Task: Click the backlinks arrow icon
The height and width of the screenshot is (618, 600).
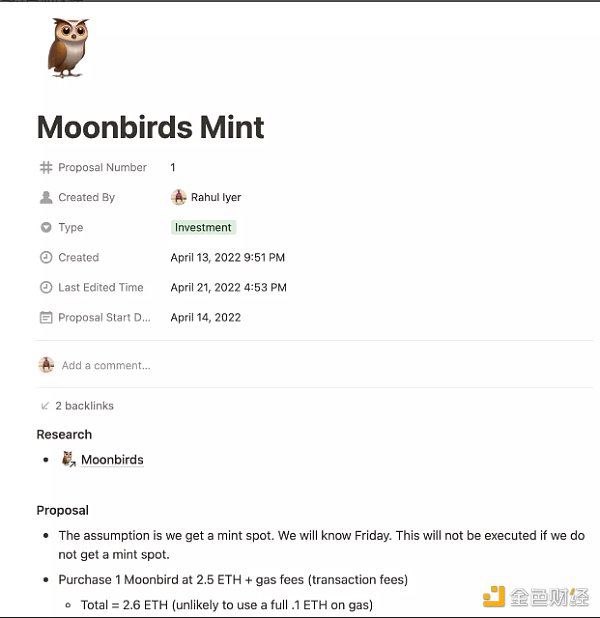Action: pyautogui.click(x=45, y=406)
